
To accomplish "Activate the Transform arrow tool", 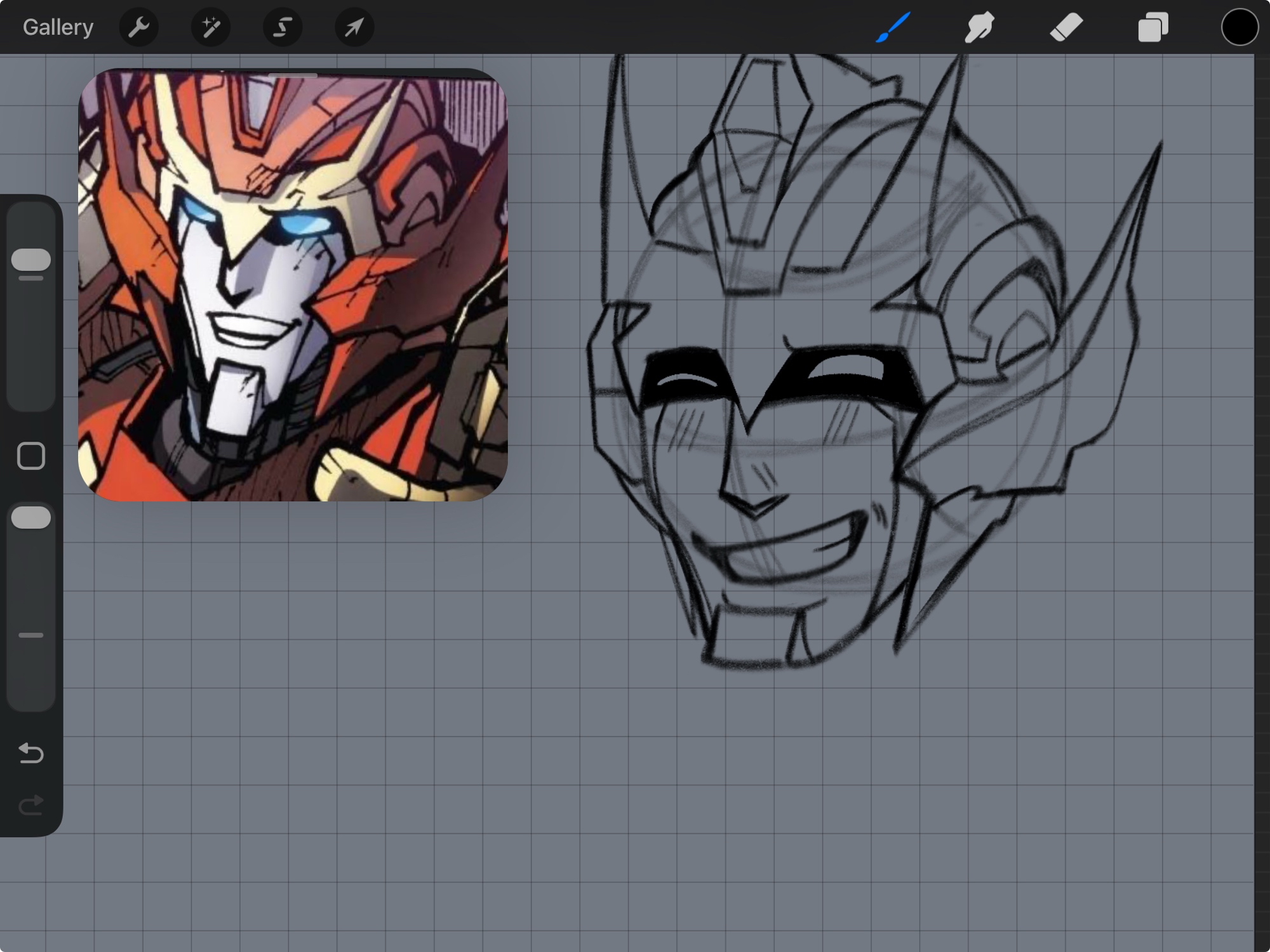I will [354, 27].
